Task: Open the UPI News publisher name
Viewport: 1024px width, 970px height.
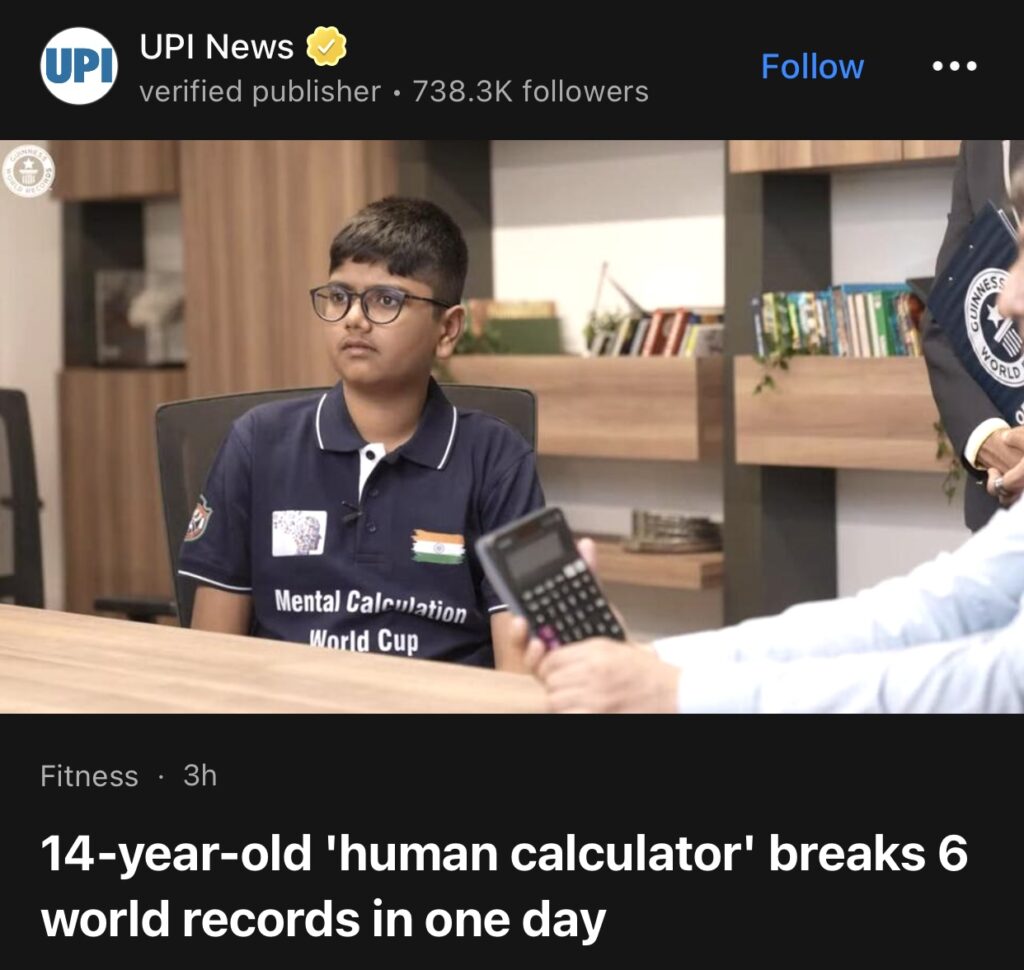Action: [217, 47]
